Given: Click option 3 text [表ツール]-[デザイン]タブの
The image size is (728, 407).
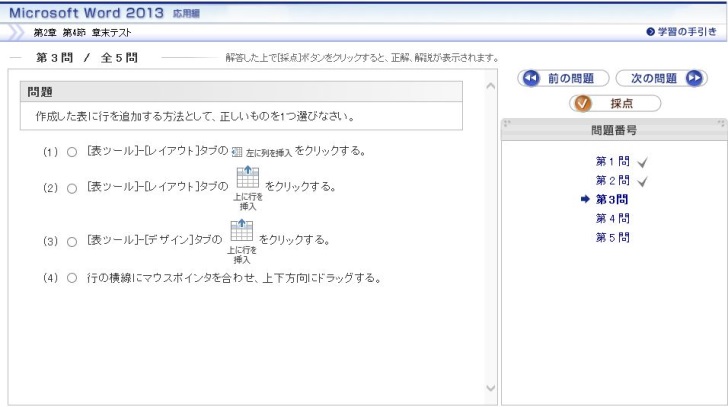Looking at the screenshot, I should tap(155, 240).
